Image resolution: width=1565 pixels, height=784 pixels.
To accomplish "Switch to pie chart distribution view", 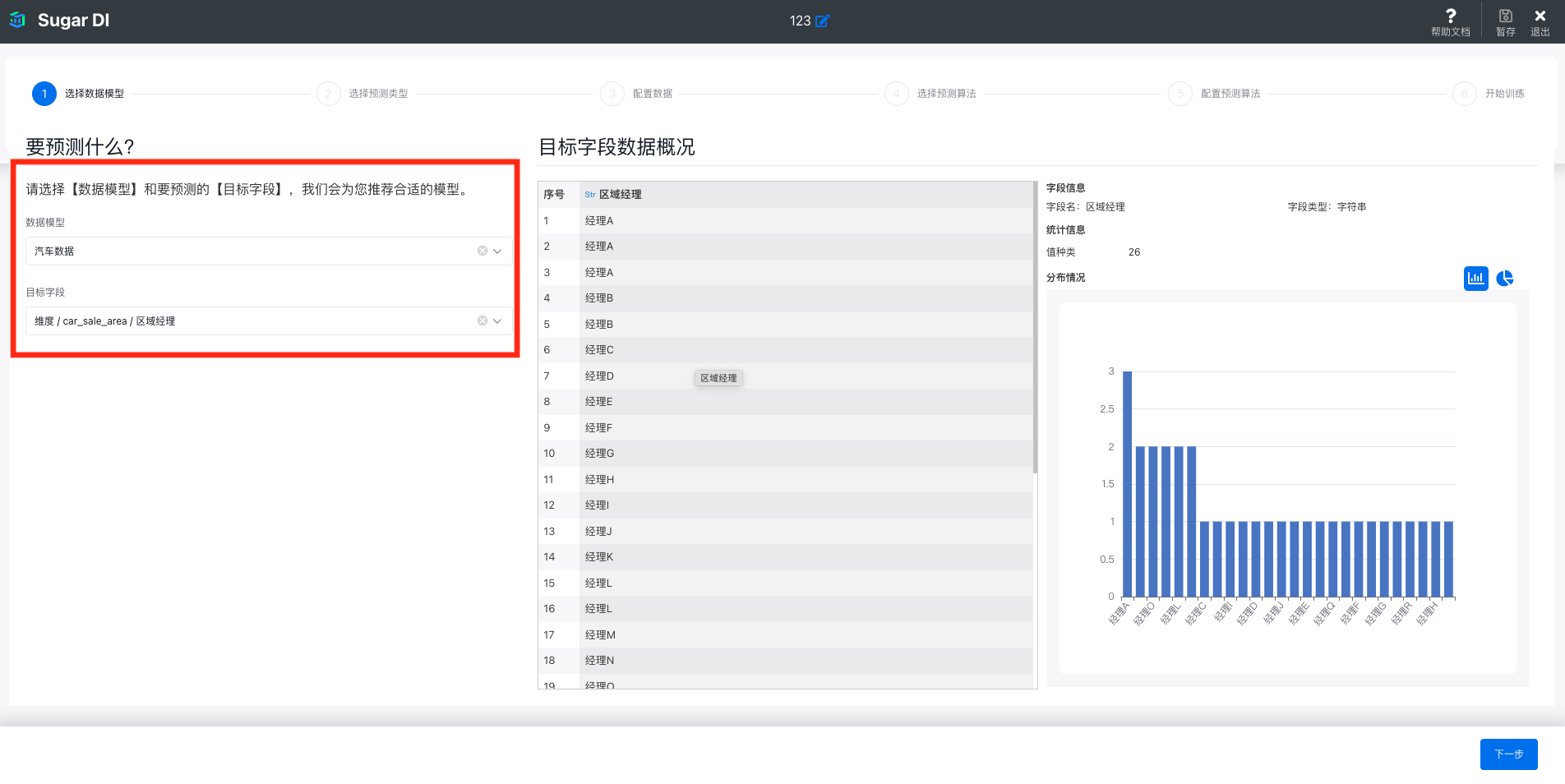I will pos(1505,278).
